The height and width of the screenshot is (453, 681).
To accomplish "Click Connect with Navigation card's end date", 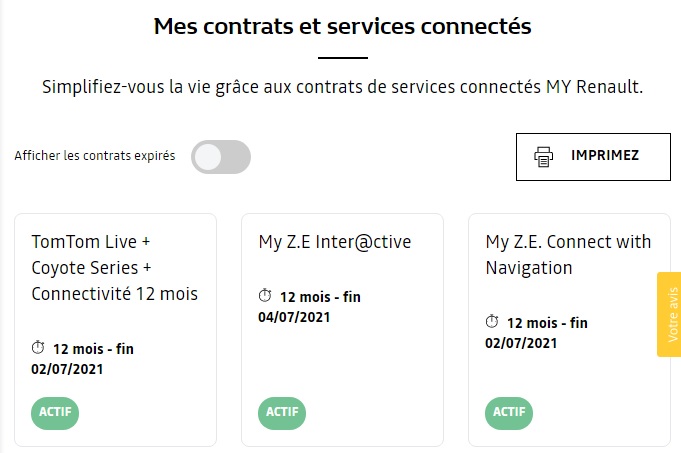I will (x=521, y=343).
